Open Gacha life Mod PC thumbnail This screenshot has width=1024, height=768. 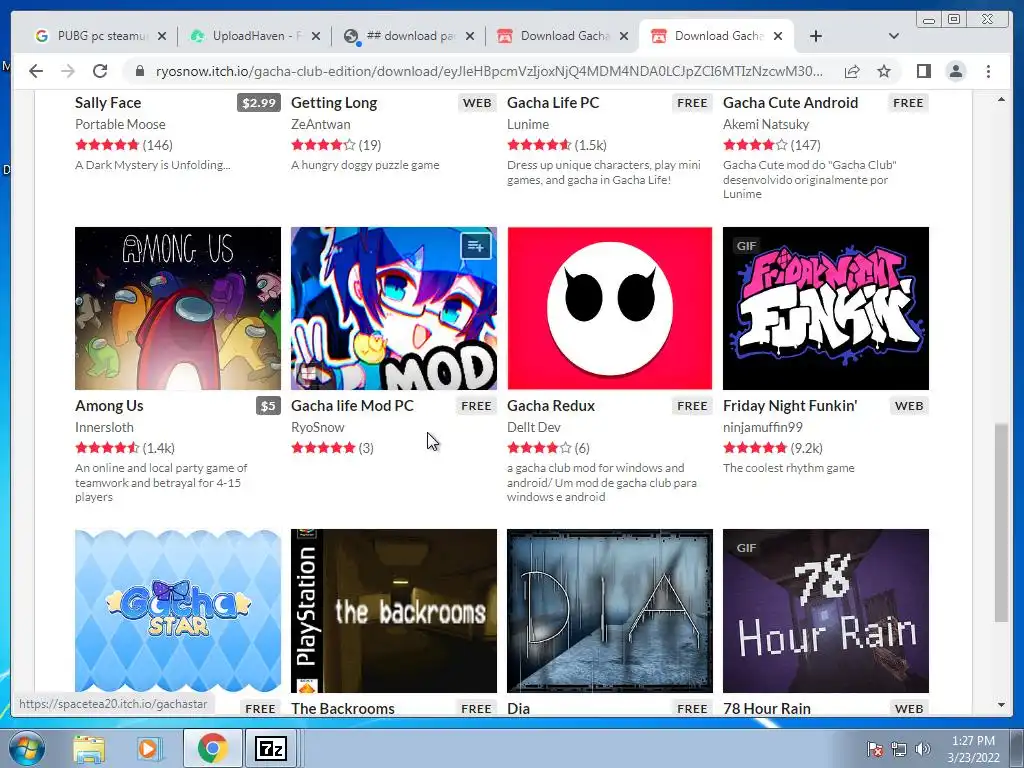click(394, 308)
